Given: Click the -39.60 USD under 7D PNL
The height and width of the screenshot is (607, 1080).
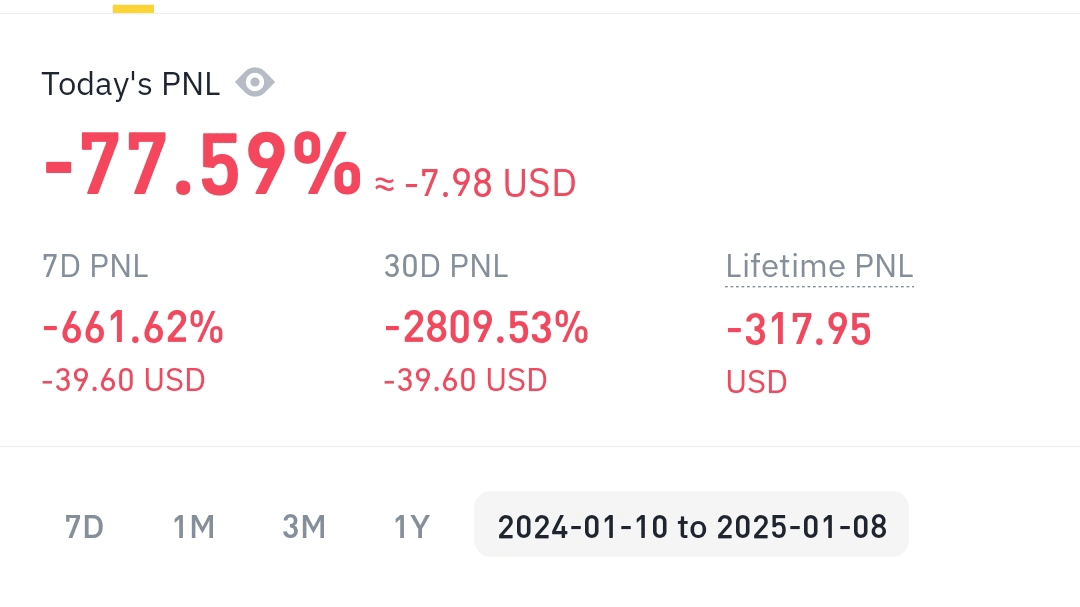Looking at the screenshot, I should point(123,380).
